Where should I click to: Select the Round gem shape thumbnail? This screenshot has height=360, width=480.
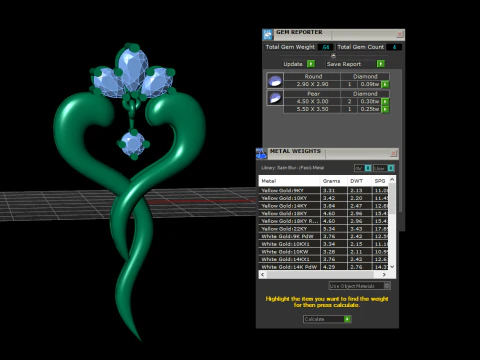(275, 81)
